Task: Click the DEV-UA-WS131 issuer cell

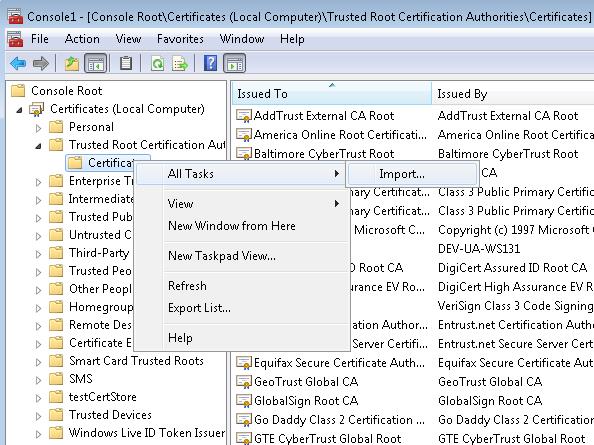Action: tap(479, 249)
